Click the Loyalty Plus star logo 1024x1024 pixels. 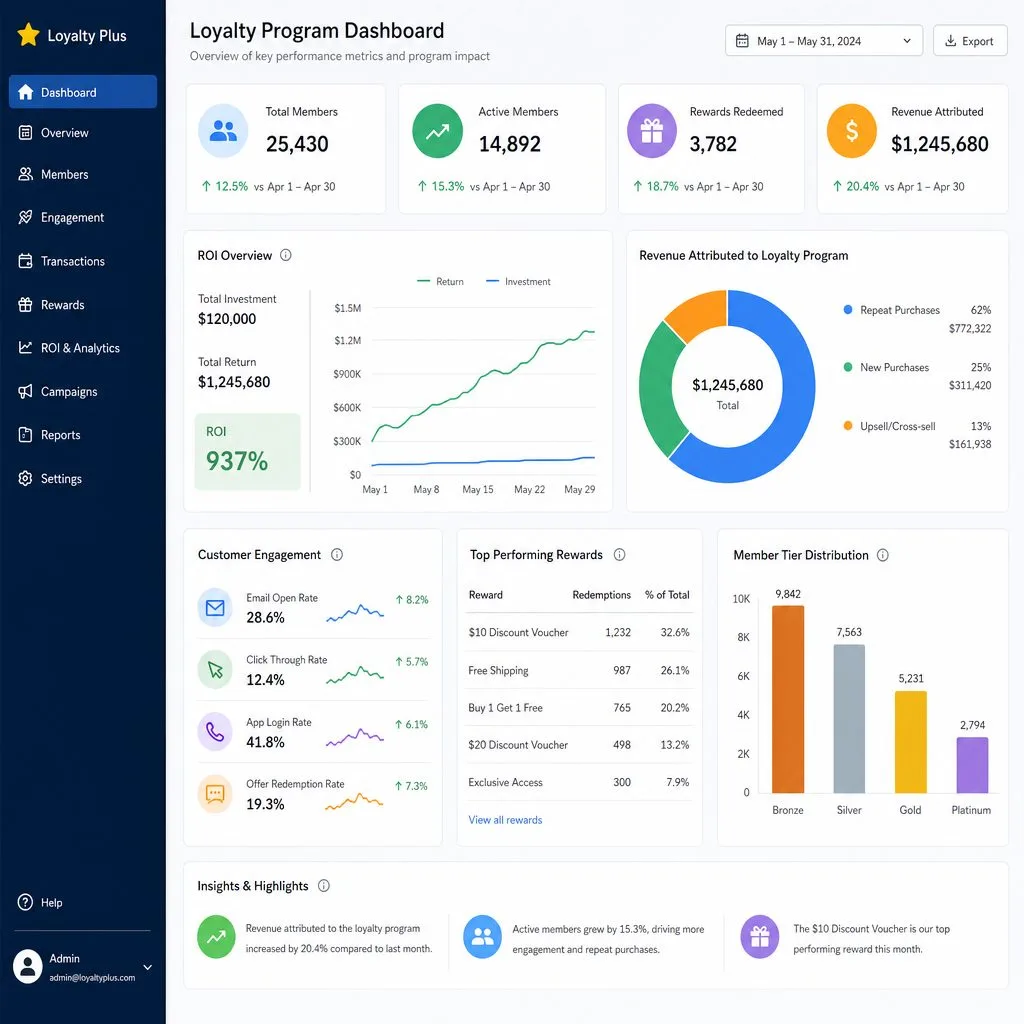click(x=28, y=35)
